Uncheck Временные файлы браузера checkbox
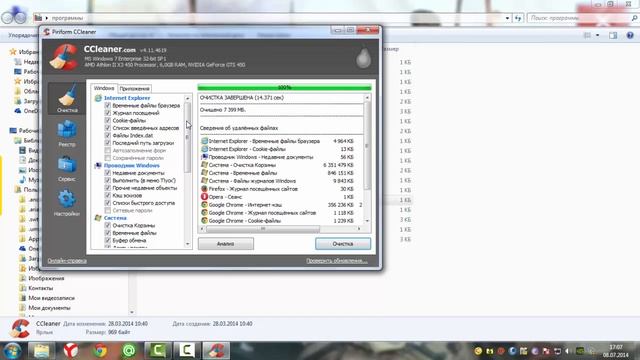 point(108,105)
